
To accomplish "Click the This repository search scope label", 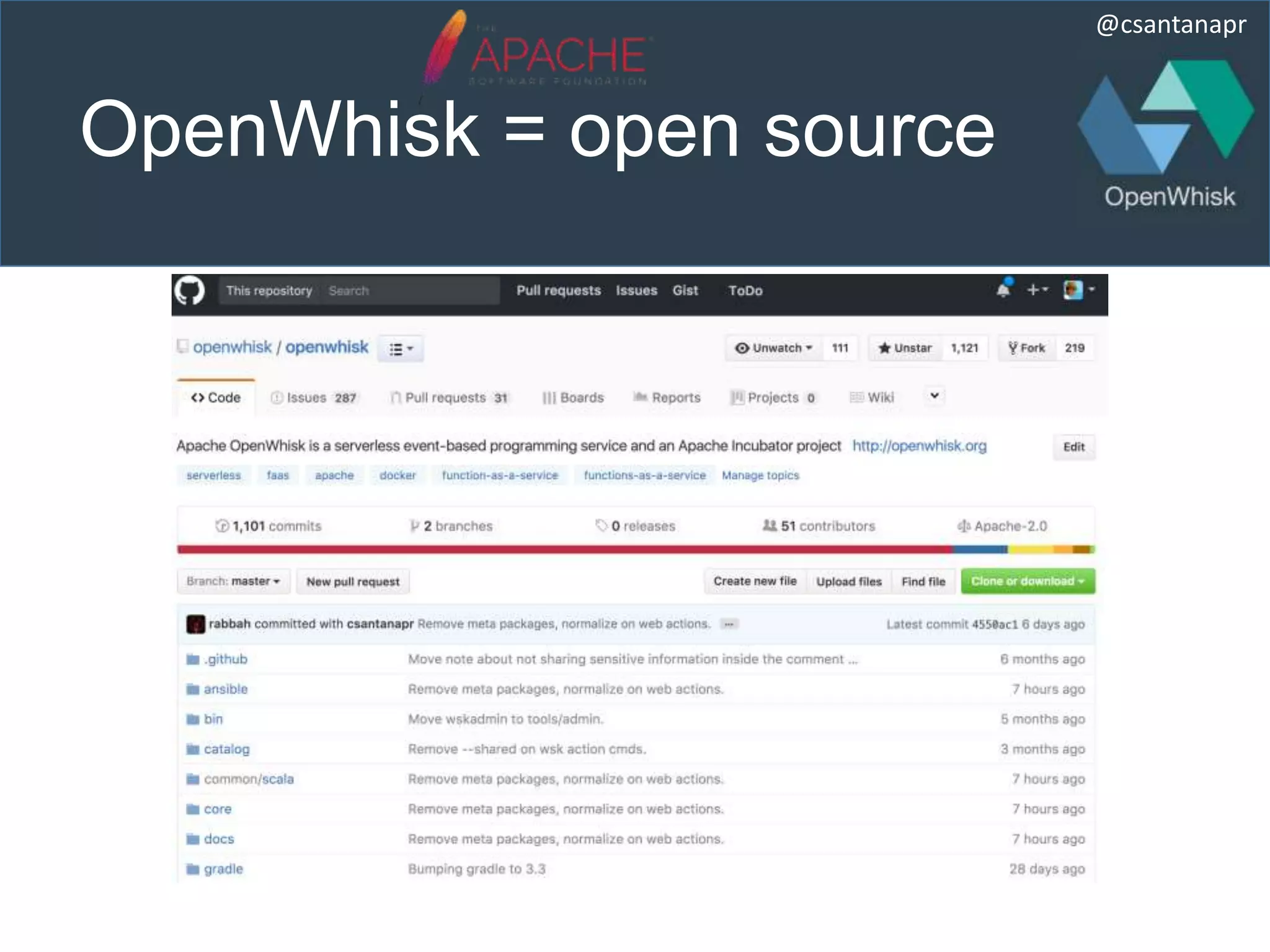I will 269,291.
